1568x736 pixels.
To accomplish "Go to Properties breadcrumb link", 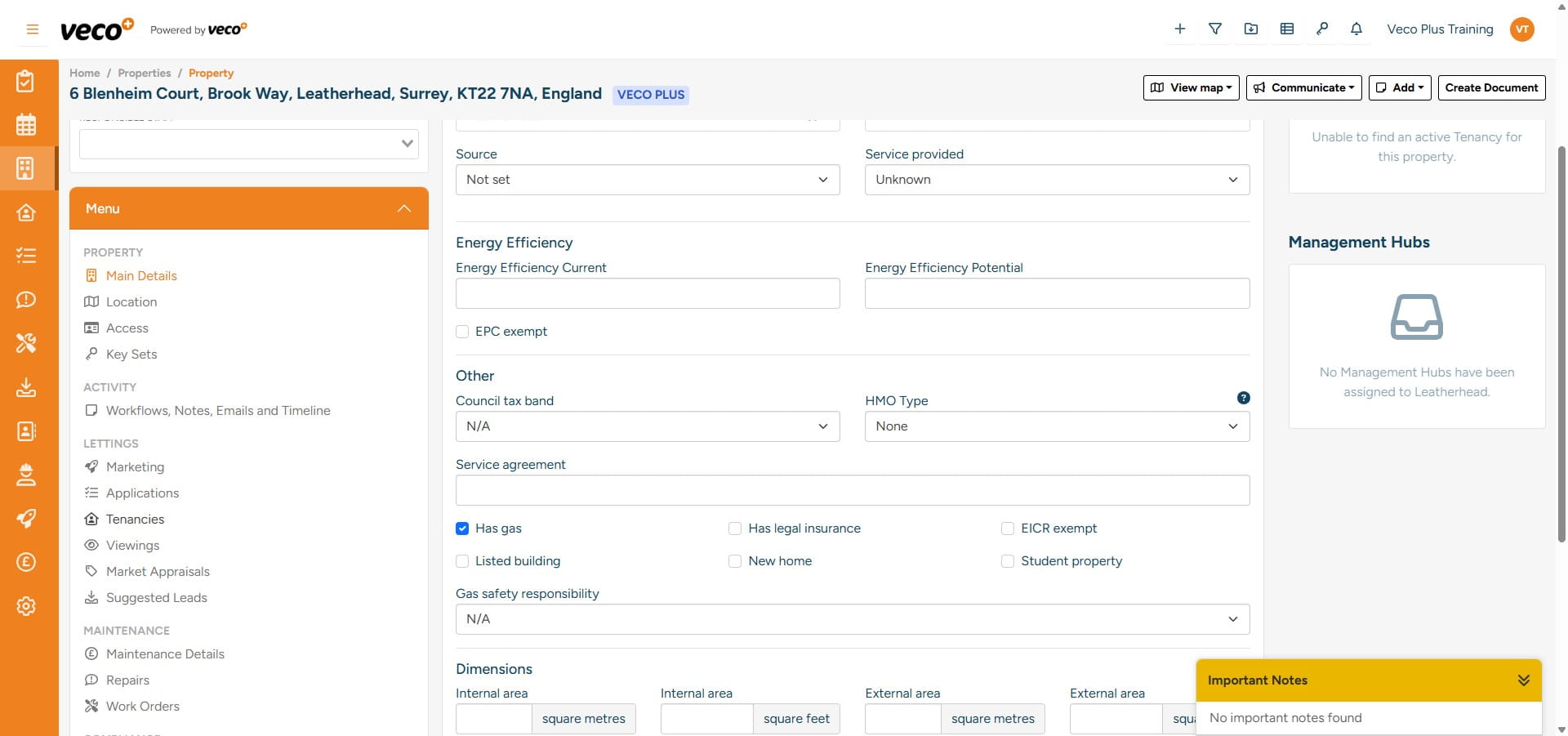I will (144, 73).
